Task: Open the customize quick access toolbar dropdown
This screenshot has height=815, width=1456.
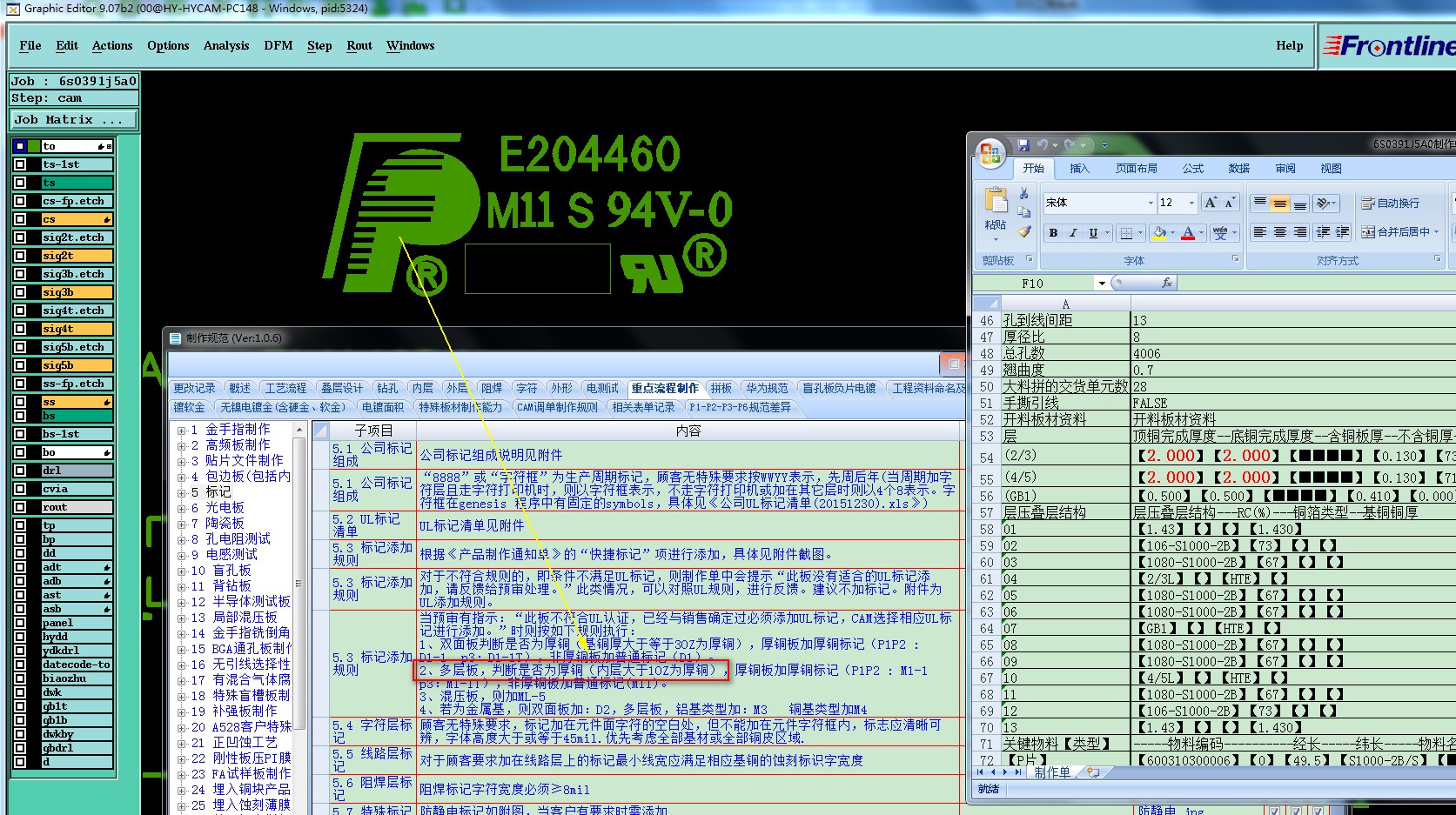Action: (1104, 145)
